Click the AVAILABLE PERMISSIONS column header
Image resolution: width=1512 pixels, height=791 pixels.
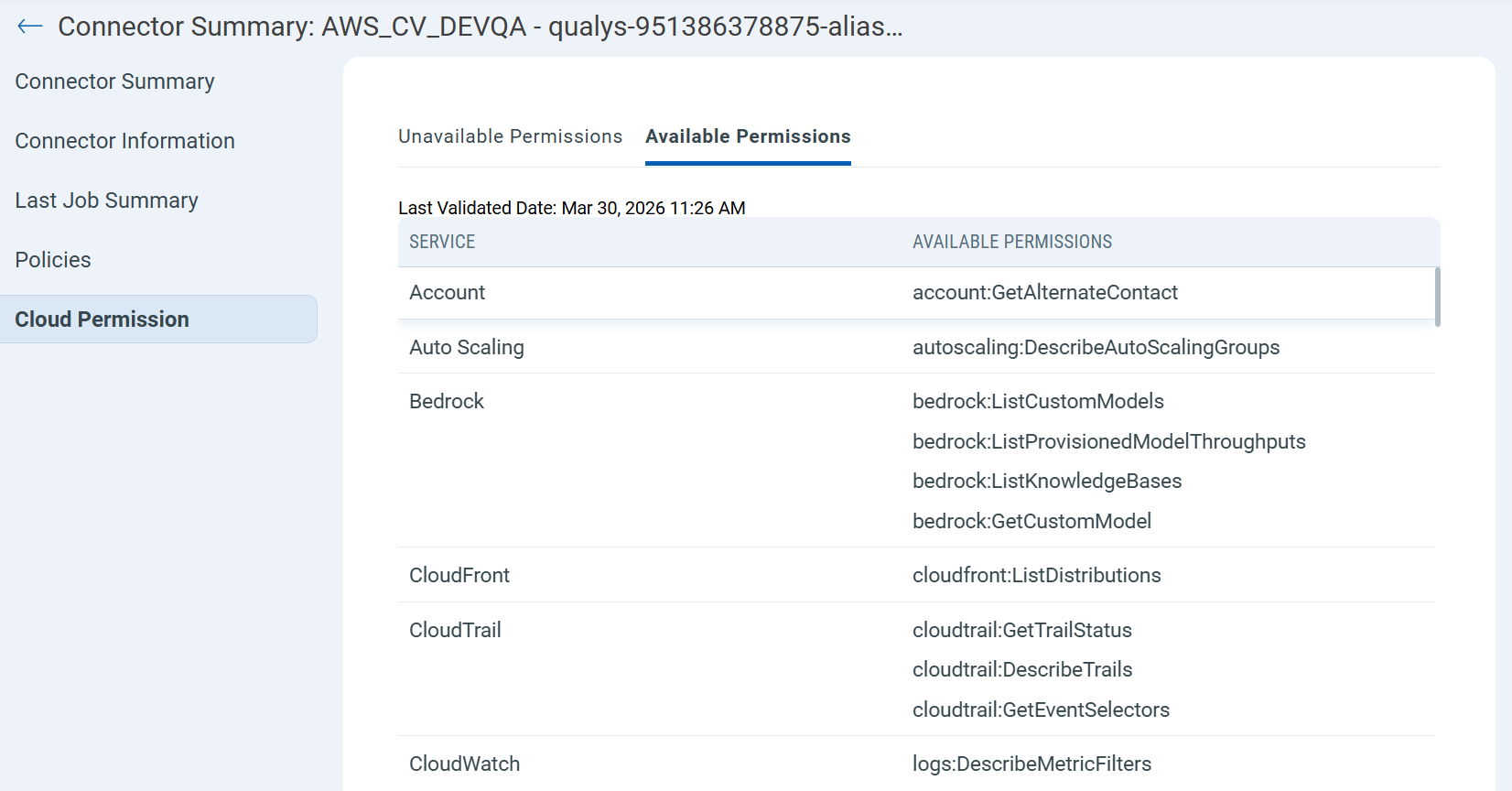tap(1012, 242)
